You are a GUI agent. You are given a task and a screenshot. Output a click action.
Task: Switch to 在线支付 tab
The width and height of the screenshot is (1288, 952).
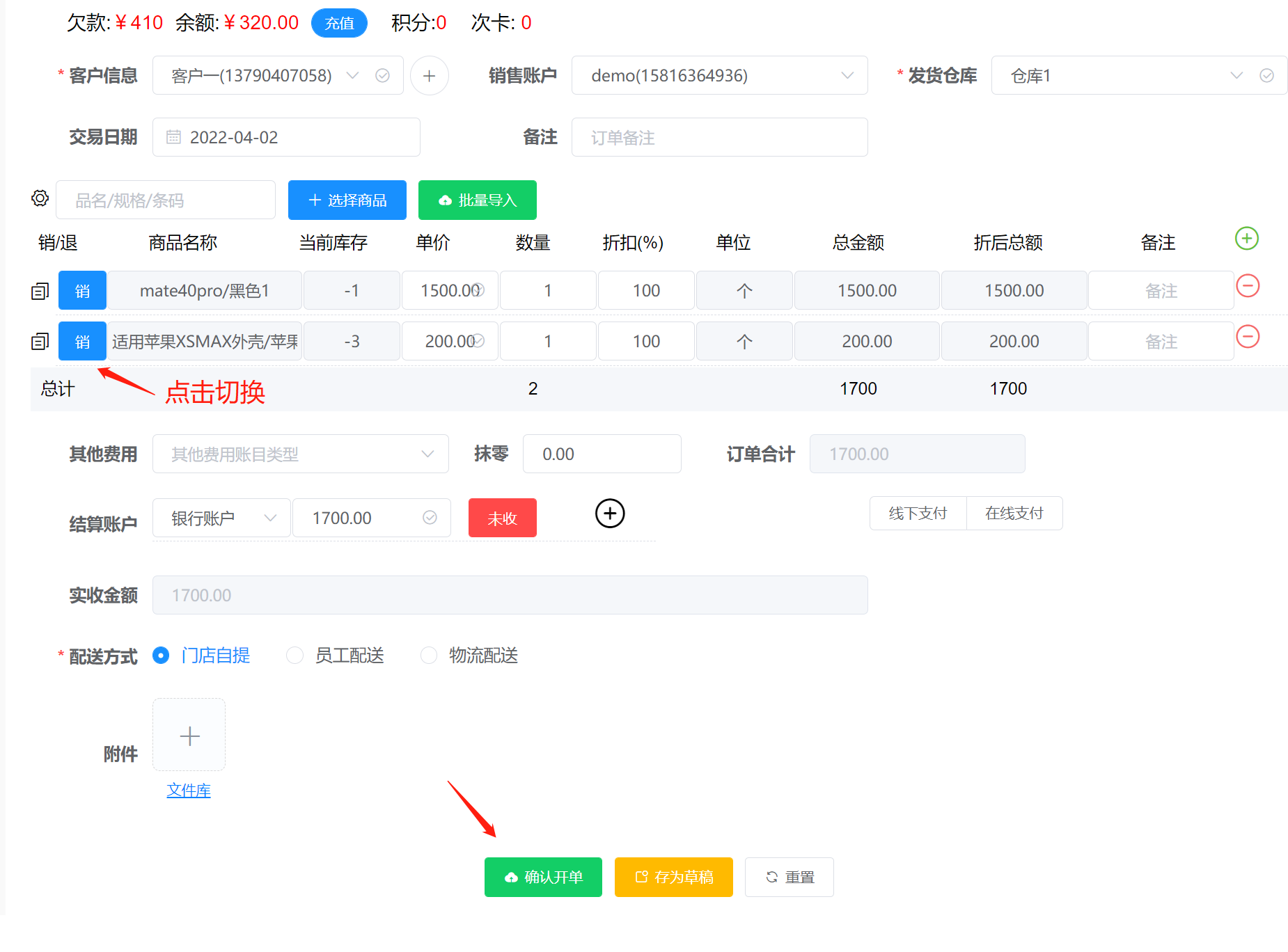(1014, 514)
